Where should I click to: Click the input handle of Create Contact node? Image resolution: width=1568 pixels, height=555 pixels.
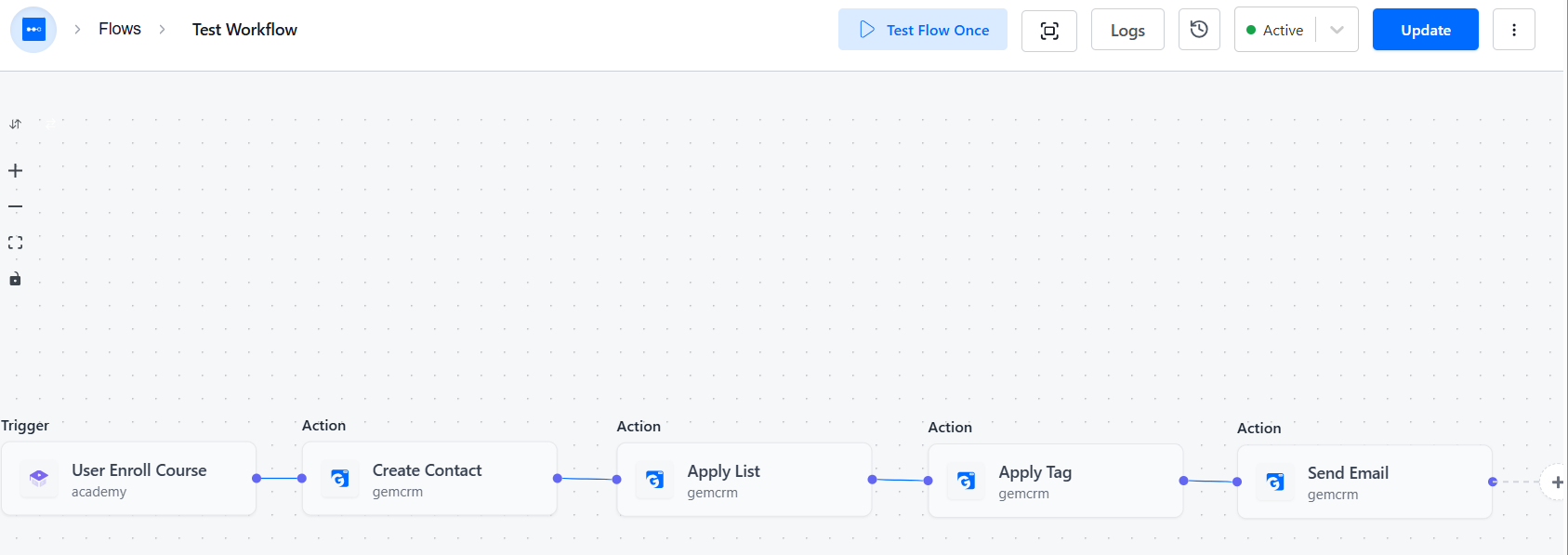coord(302,478)
